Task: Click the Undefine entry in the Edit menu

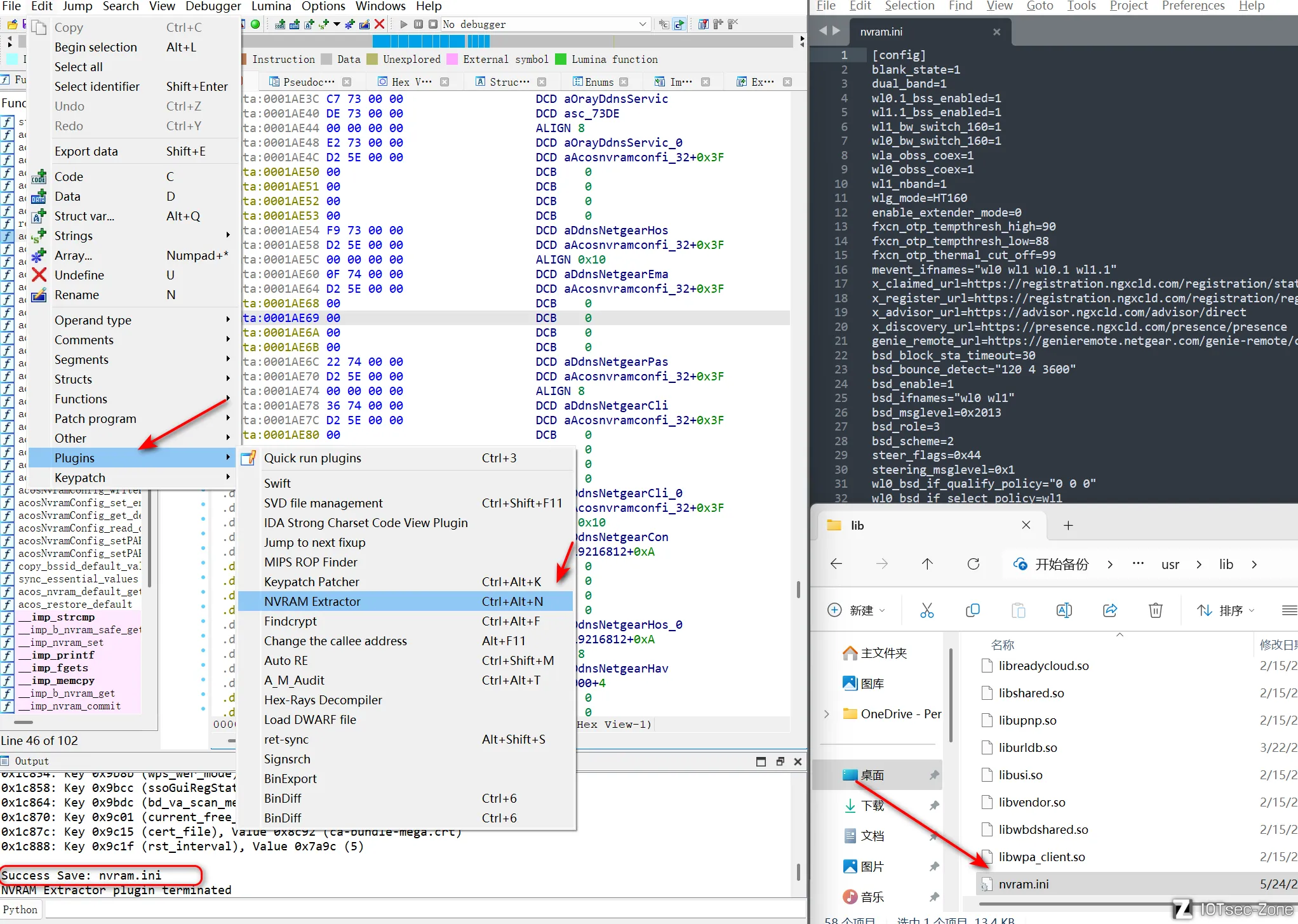Action: pyautogui.click(x=132, y=275)
